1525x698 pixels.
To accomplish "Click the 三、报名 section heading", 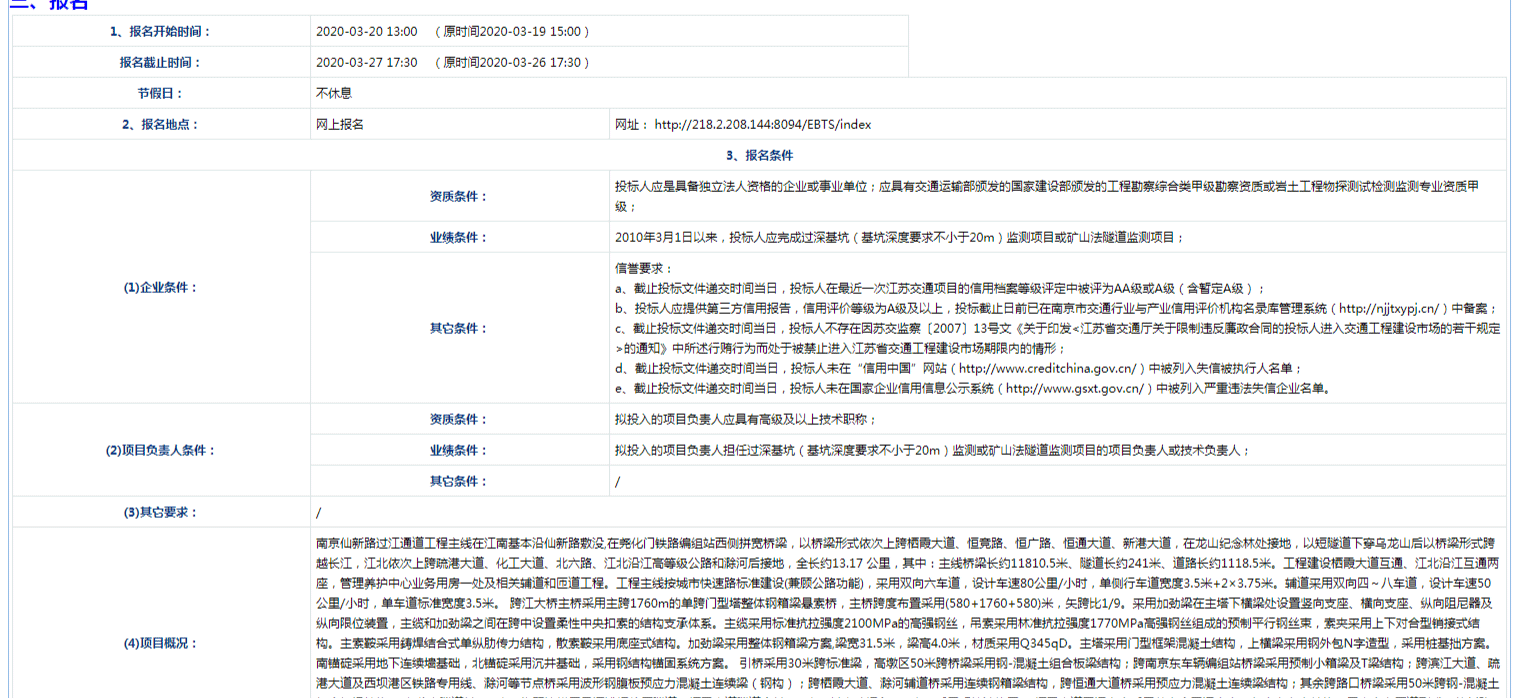I will pyautogui.click(x=48, y=5).
